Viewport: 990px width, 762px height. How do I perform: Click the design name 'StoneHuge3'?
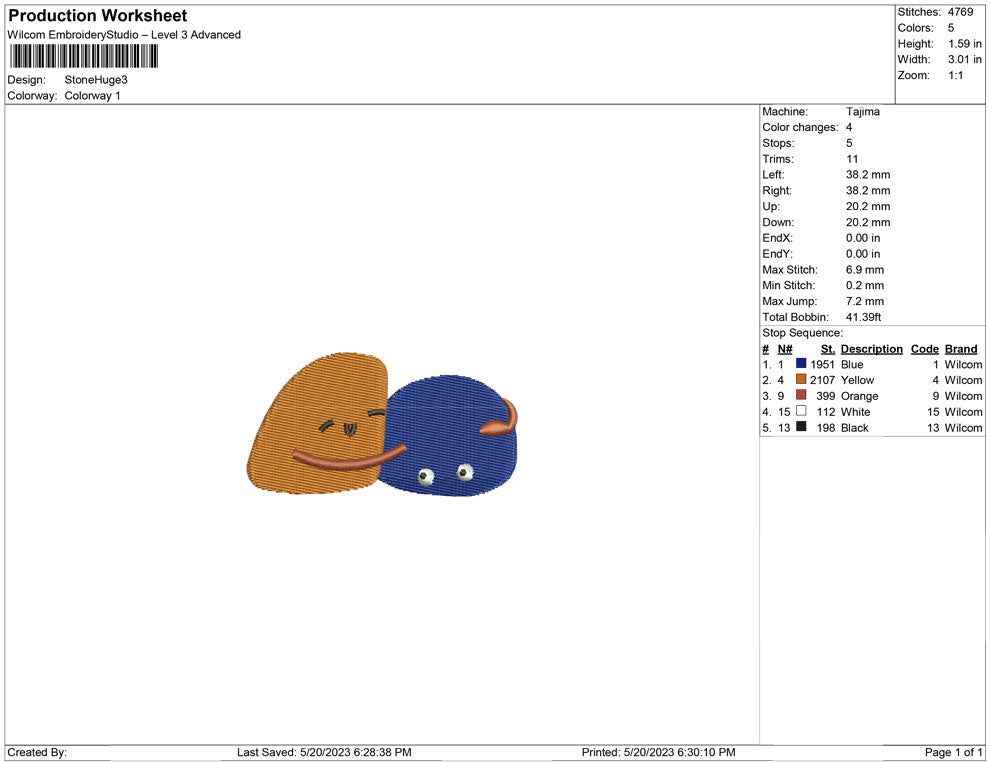click(x=96, y=80)
